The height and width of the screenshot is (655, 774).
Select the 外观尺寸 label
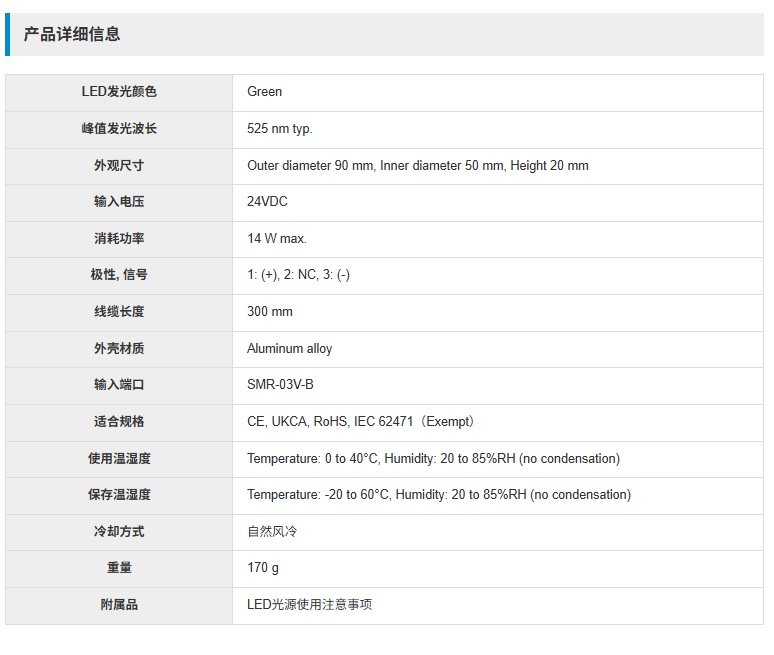pyautogui.click(x=119, y=166)
